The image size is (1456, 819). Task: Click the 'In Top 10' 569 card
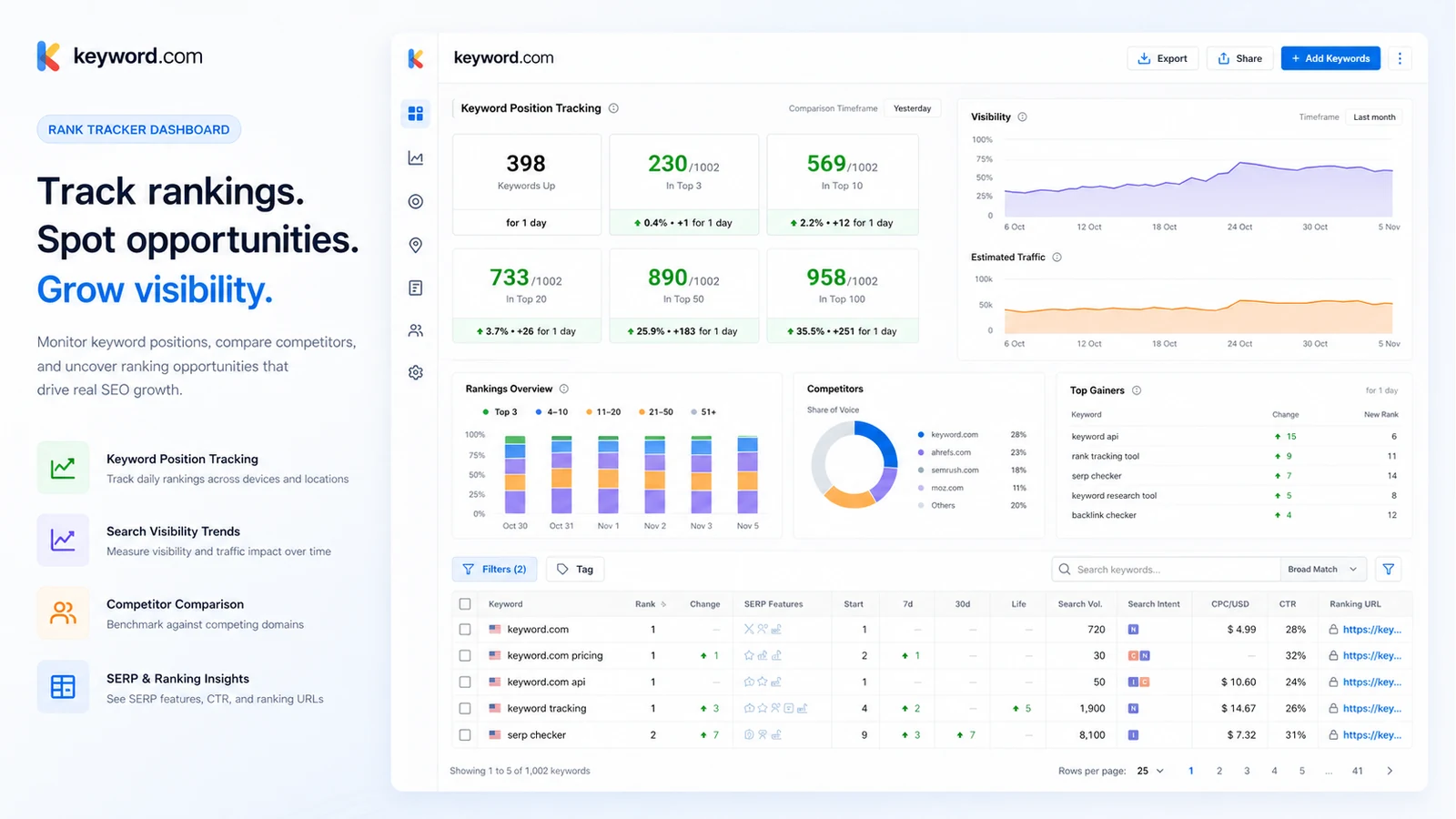coord(843,185)
